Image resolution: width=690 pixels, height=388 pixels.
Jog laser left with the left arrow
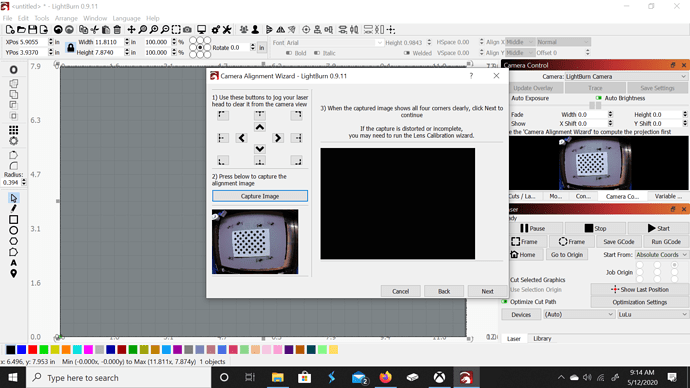pyautogui.click(x=241, y=138)
